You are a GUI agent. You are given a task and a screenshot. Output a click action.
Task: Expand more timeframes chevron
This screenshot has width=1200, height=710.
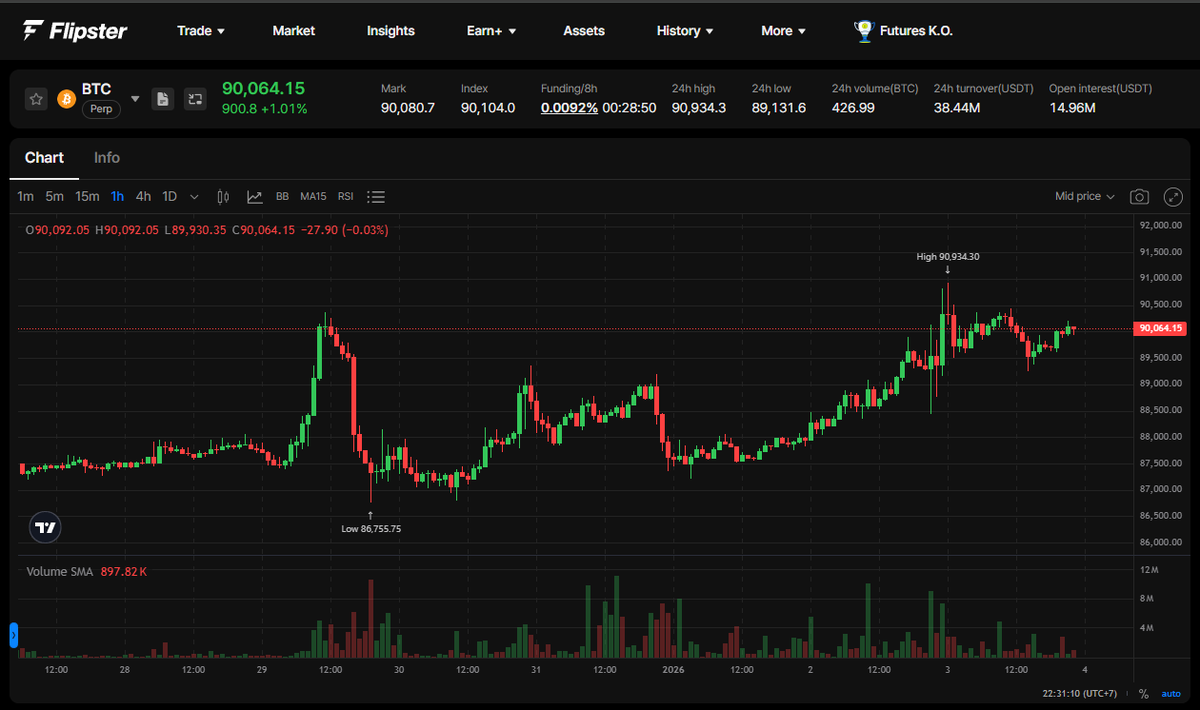click(194, 197)
